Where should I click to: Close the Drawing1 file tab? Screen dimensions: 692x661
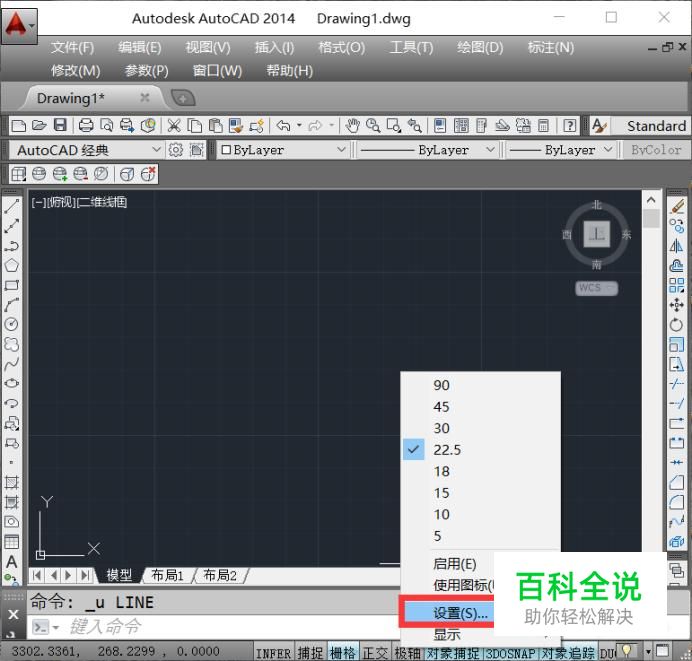tap(144, 98)
